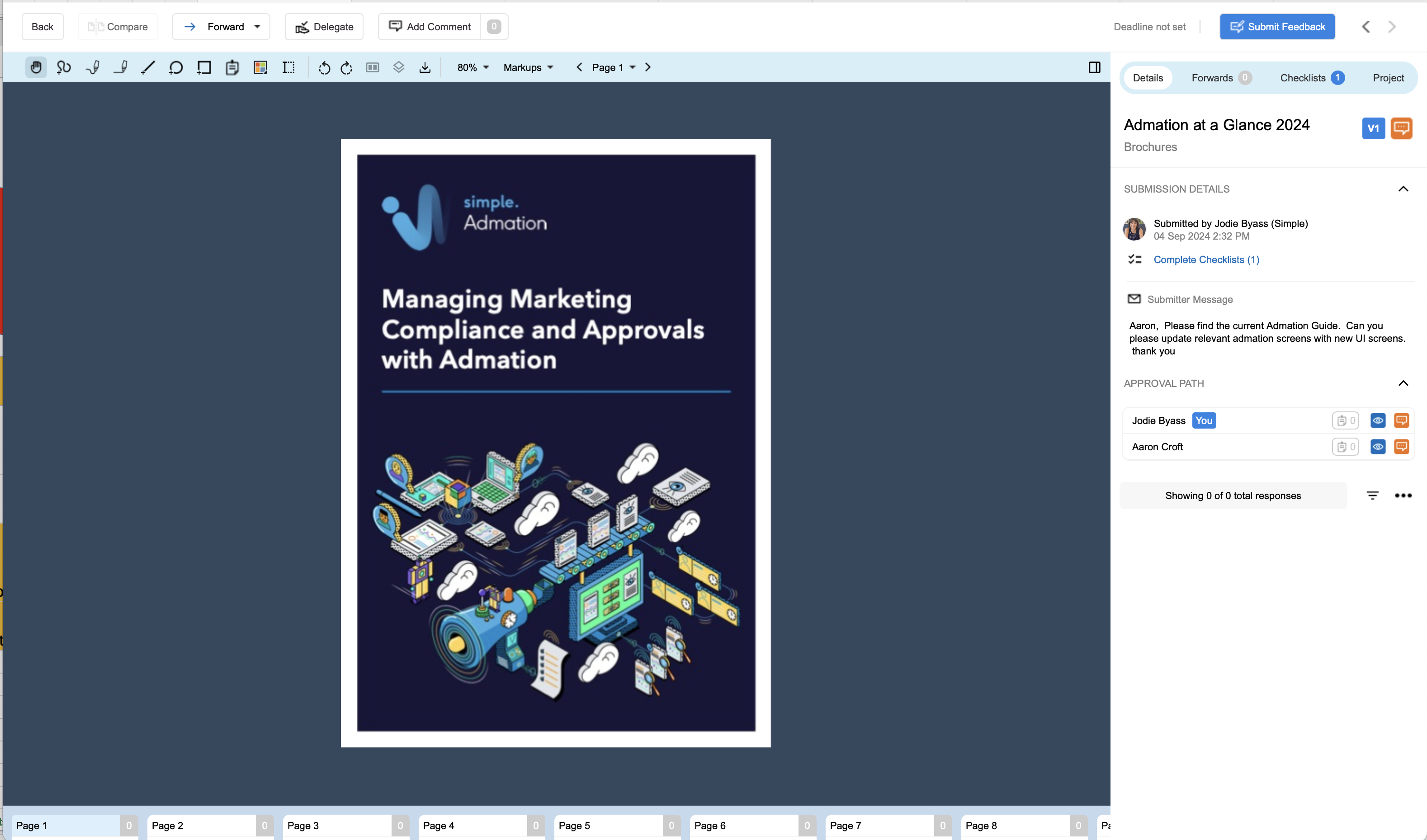Click the side-by-side view icon
This screenshot has height=840, width=1427.
tap(373, 67)
